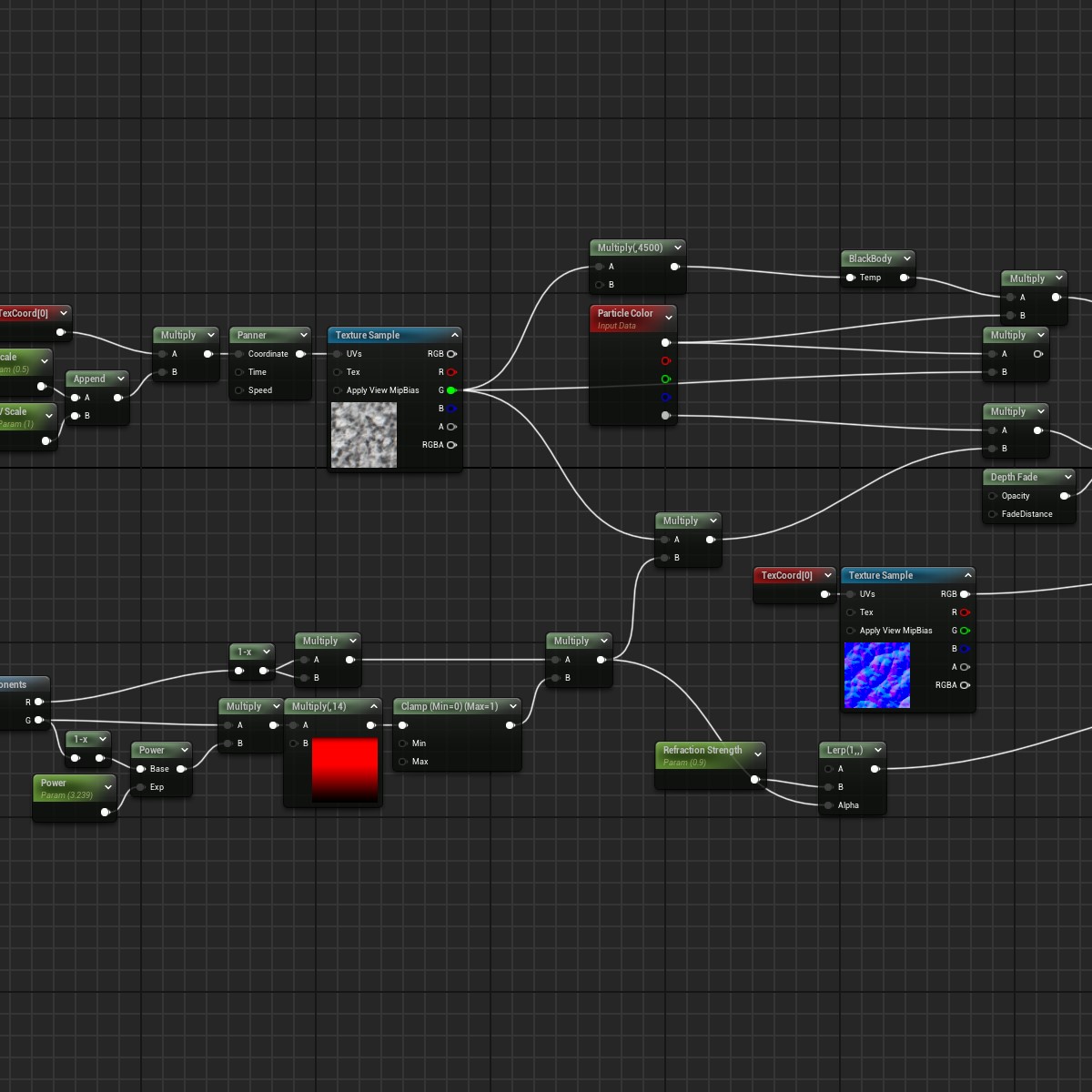Collapse the Multiply(,14) node preview
This screenshot has width=1092, height=1092.
(373, 706)
